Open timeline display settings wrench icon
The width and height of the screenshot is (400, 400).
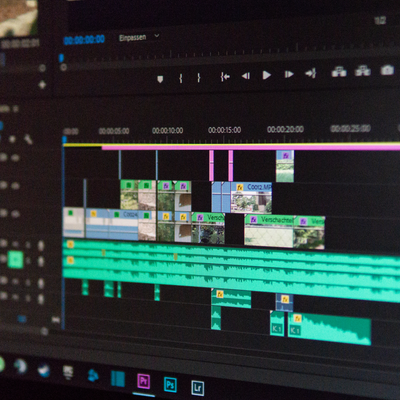pos(28,139)
